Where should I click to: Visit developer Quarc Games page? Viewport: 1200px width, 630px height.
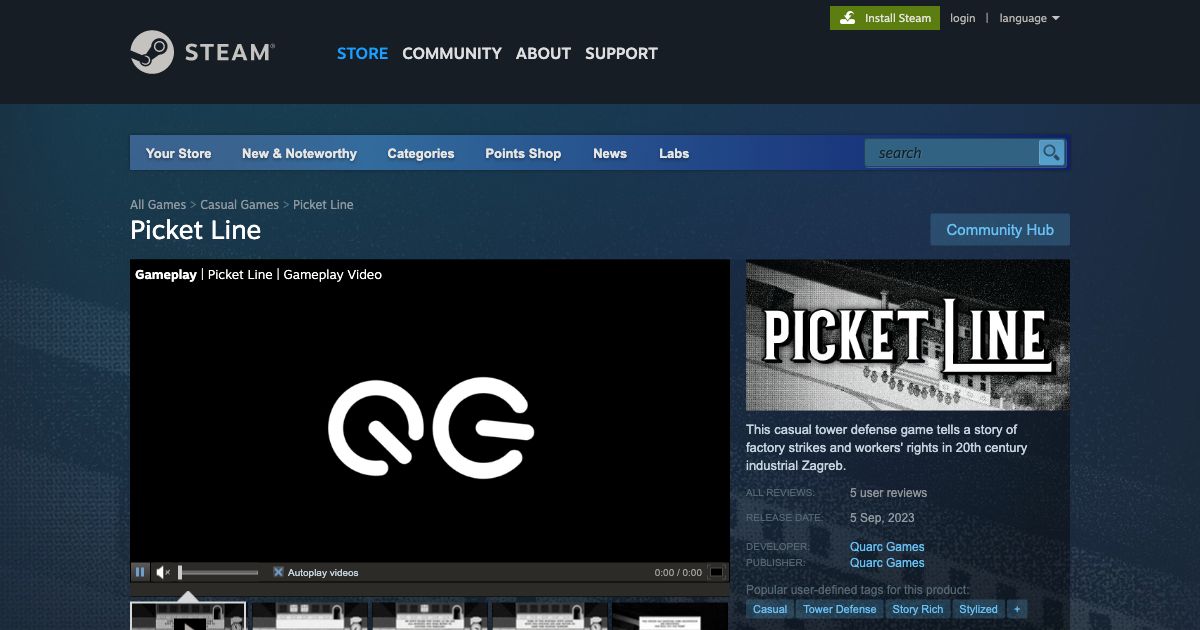[887, 546]
